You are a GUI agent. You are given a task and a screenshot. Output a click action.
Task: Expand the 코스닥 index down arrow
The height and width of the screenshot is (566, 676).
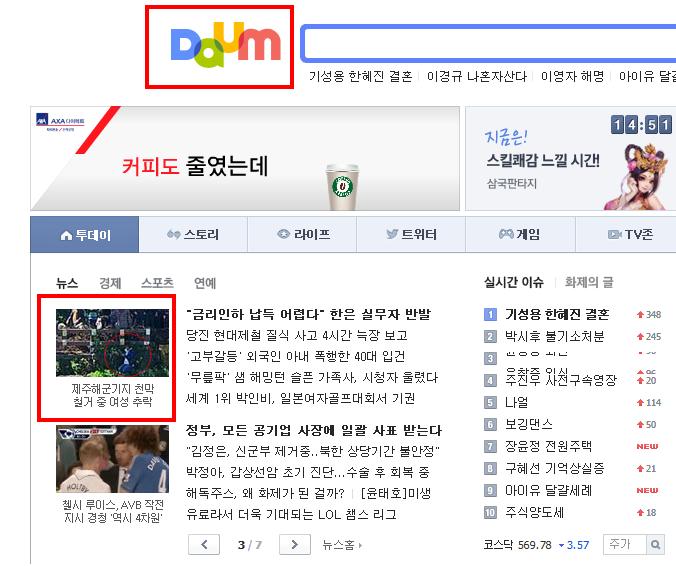coord(561,545)
